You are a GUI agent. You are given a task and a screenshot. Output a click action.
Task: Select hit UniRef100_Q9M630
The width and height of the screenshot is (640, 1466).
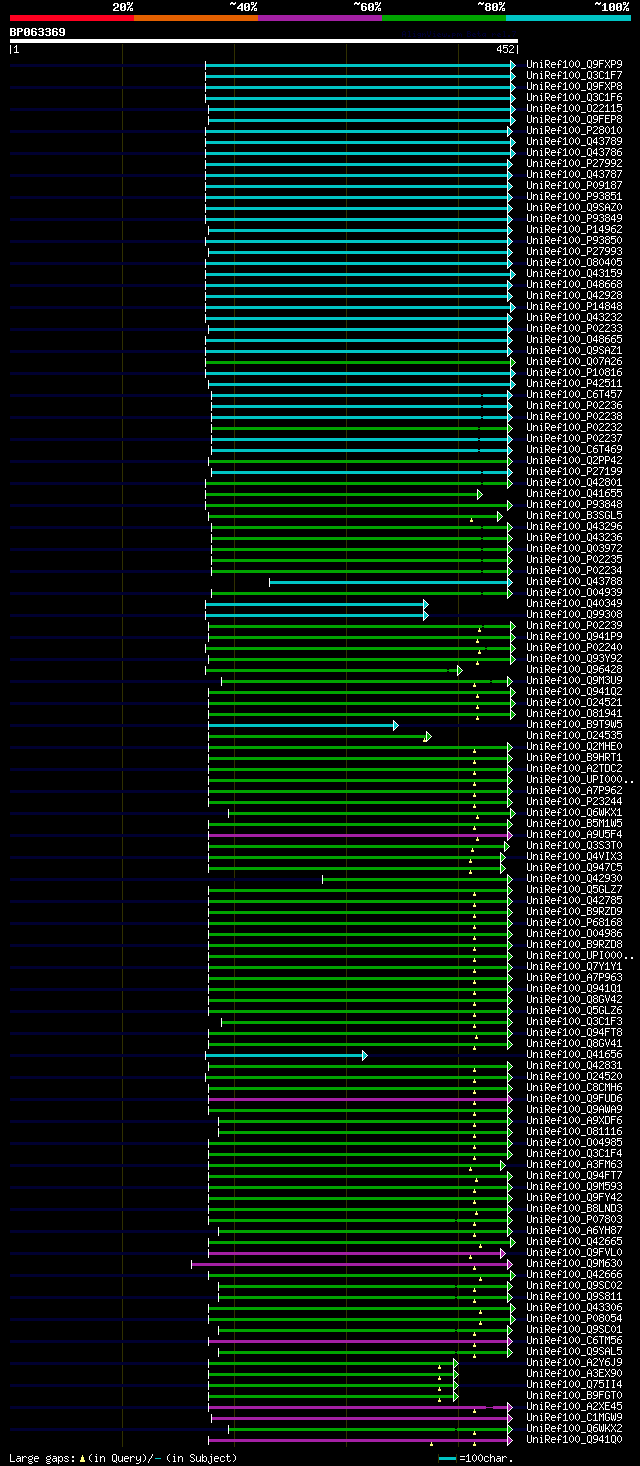[x=574, y=1263]
